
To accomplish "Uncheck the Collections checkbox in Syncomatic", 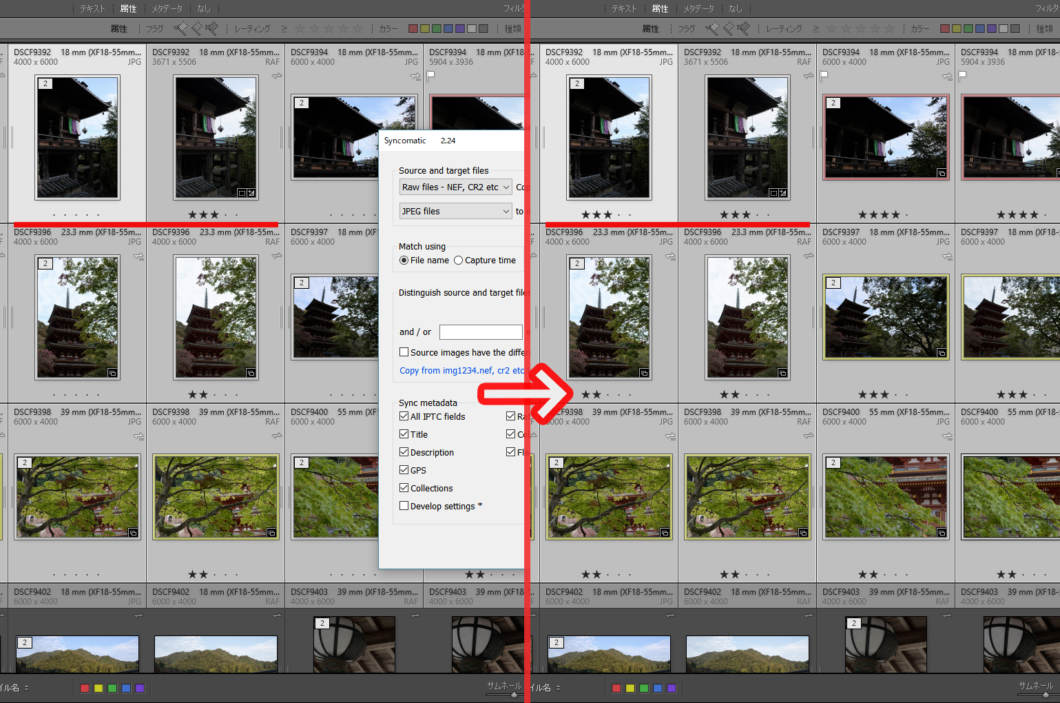I will (x=404, y=488).
